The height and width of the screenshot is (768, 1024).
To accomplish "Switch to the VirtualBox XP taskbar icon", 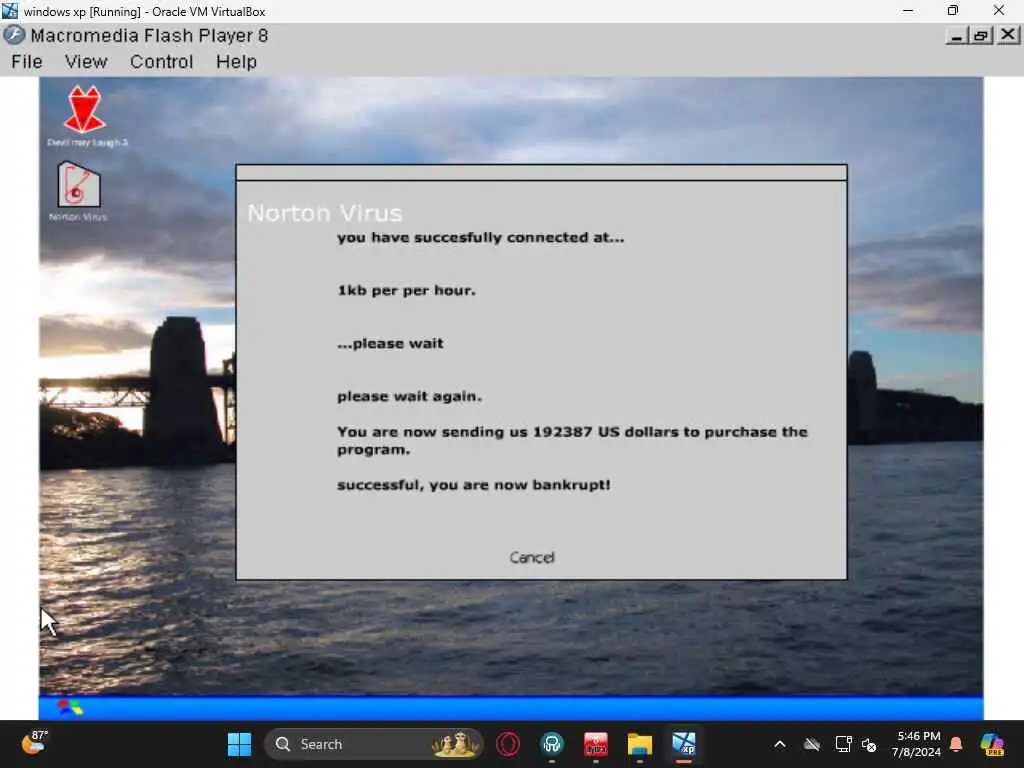I will 684,744.
